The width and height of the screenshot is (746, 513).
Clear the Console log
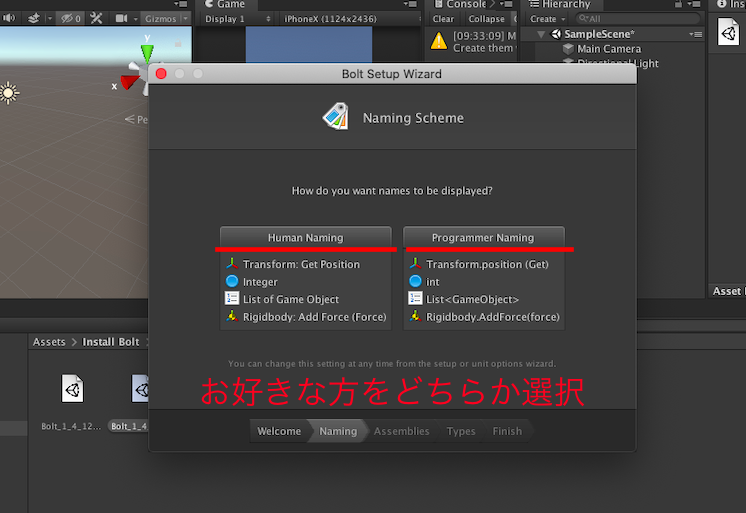coord(443,19)
